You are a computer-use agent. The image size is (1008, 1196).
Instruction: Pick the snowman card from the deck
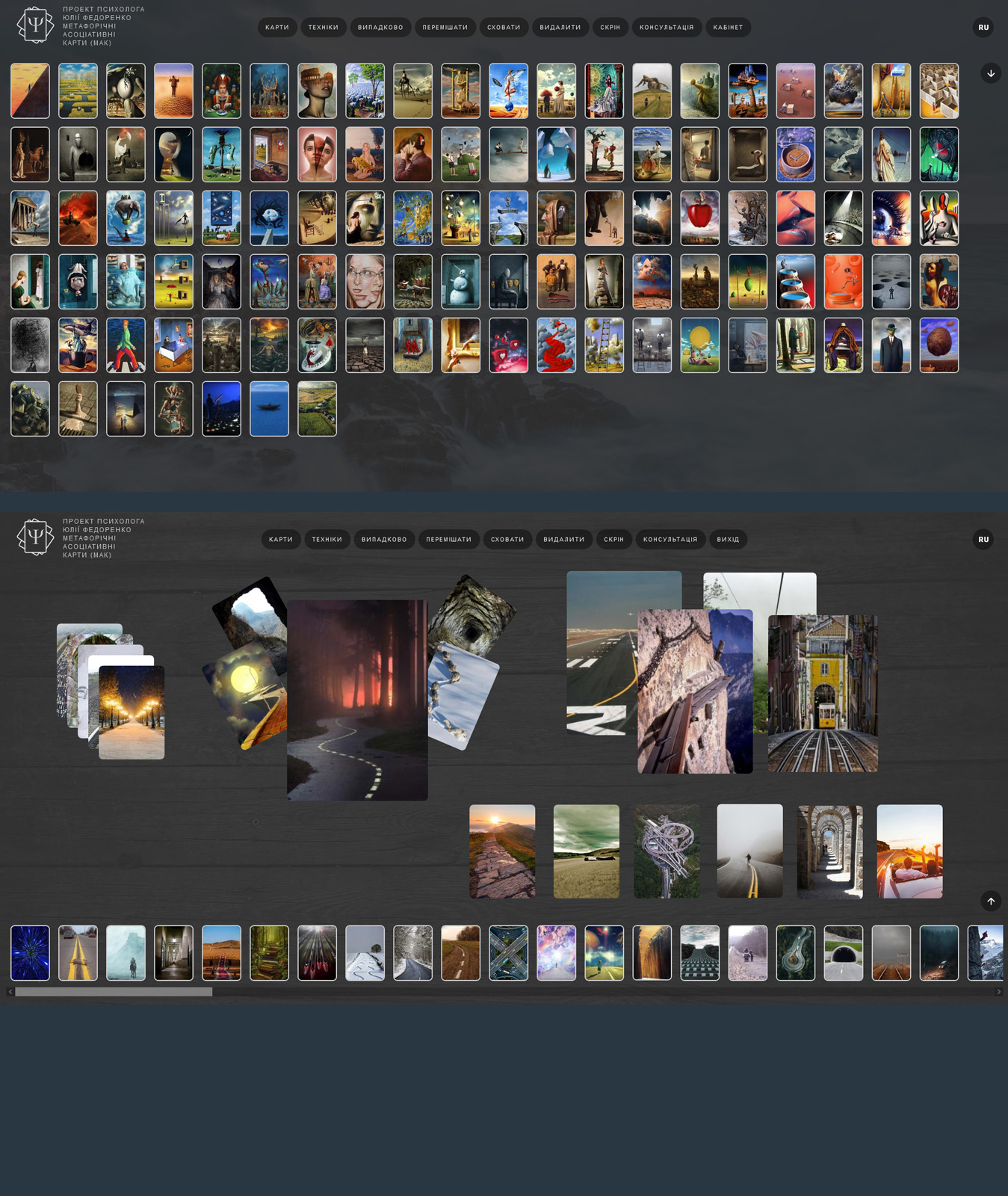point(461,282)
